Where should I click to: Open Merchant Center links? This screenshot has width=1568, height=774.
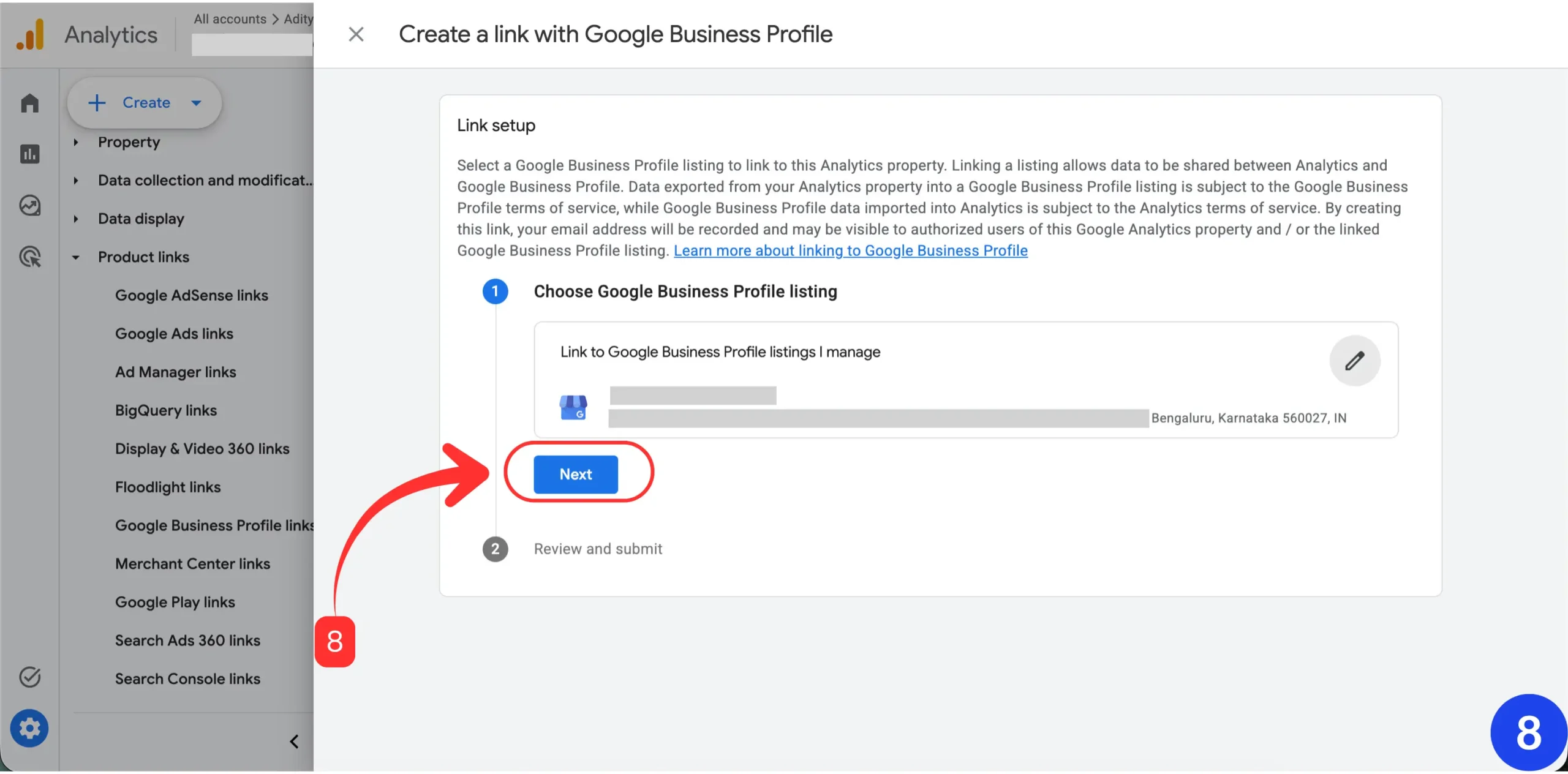coord(192,564)
